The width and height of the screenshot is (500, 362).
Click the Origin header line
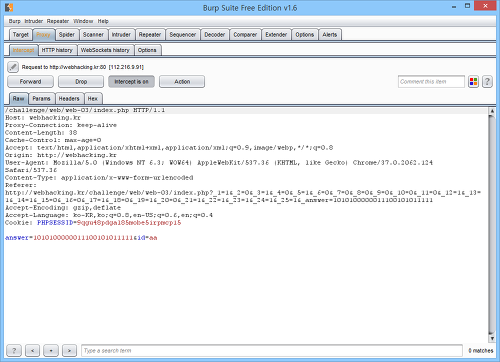click(61, 155)
